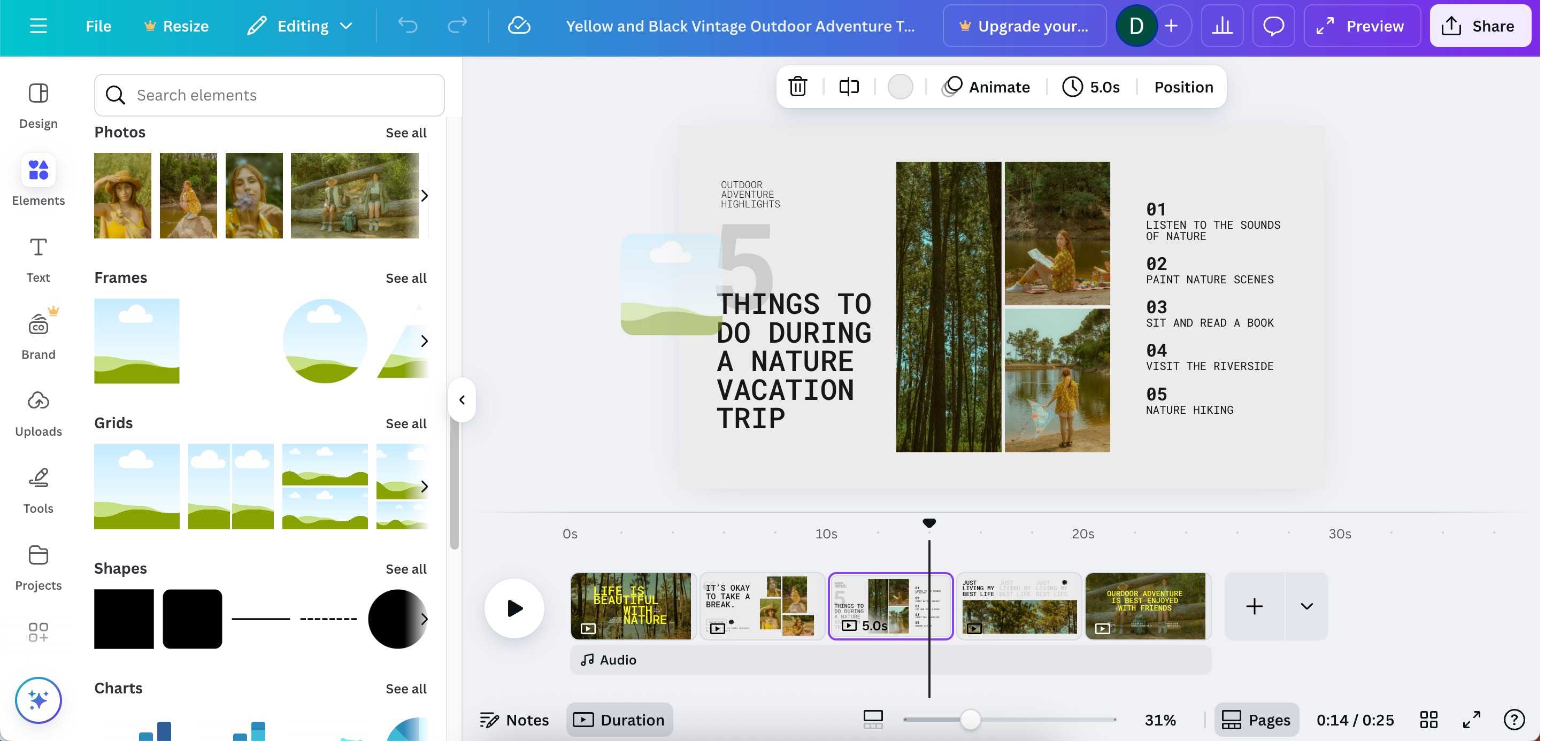Open the File menu

point(98,26)
